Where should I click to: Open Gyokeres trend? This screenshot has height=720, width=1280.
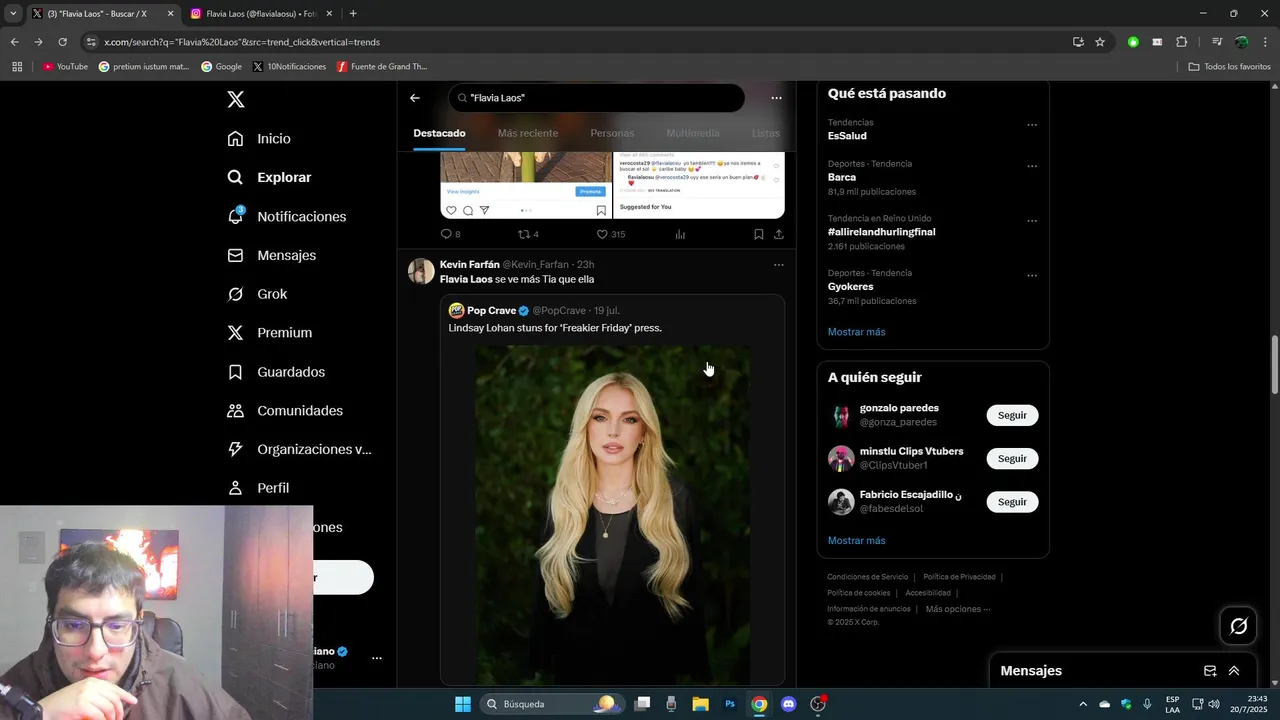pyautogui.click(x=851, y=287)
